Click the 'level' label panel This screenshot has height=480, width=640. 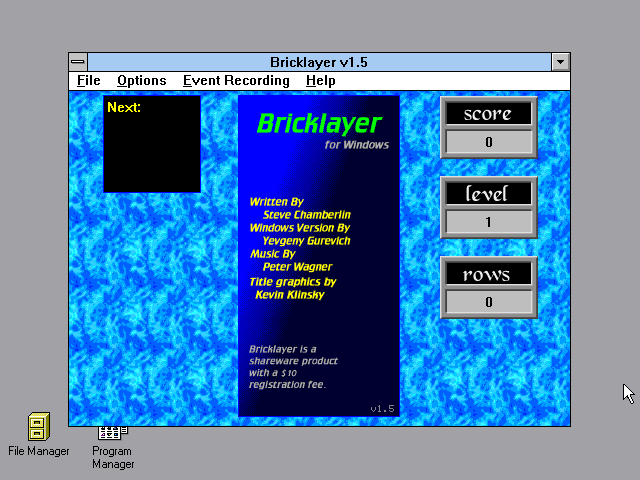point(489,193)
